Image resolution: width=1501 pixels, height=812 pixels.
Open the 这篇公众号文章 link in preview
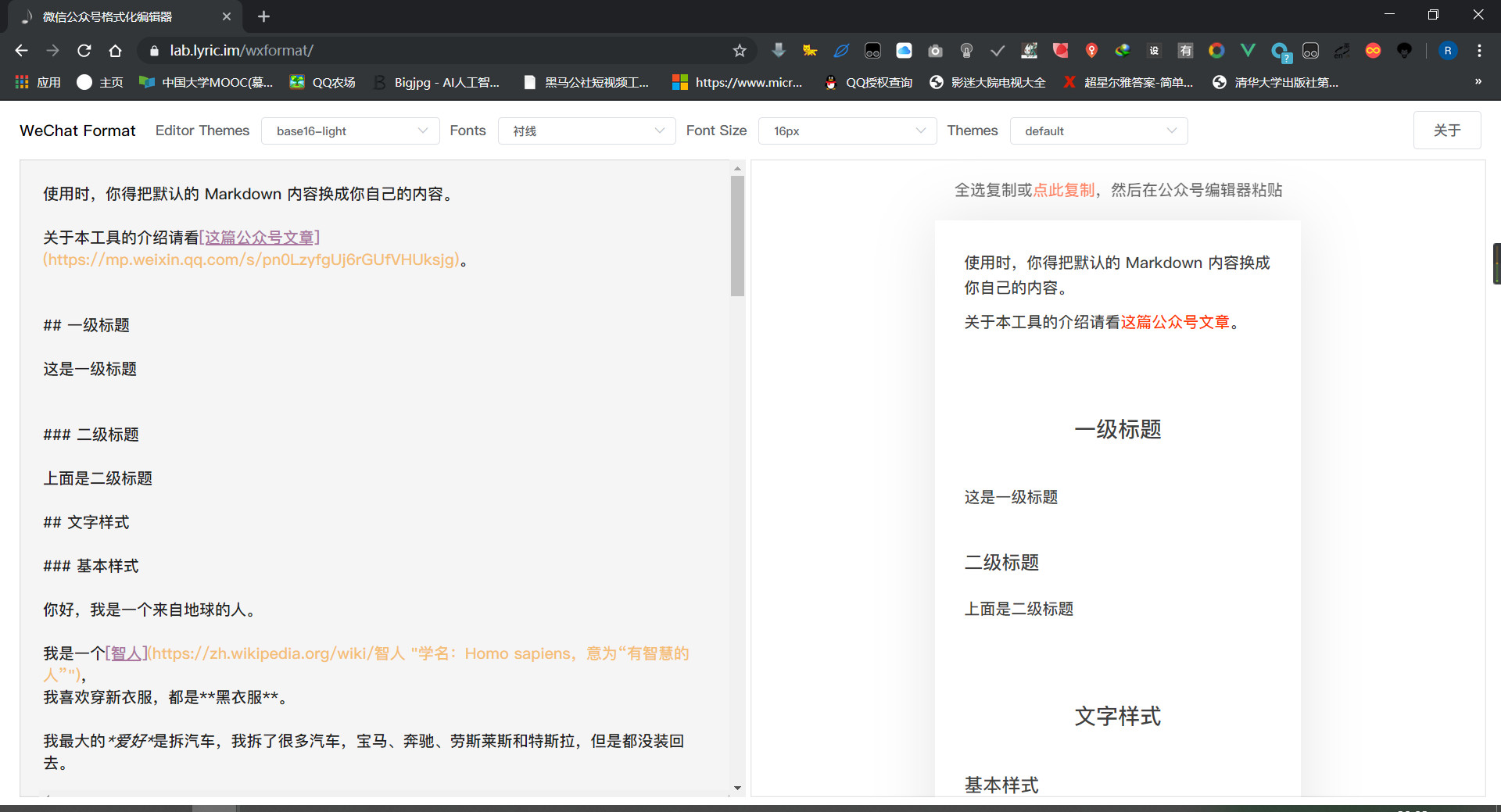click(x=1175, y=322)
